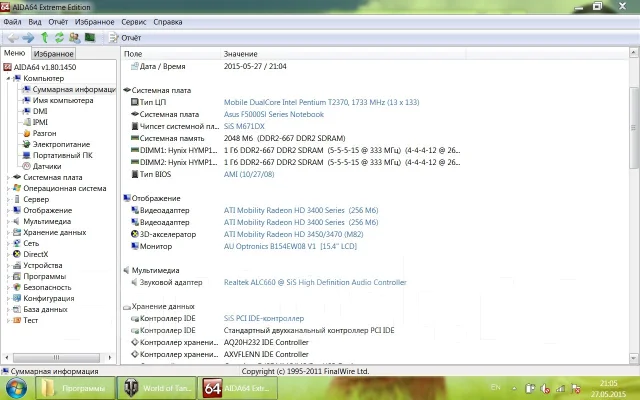Click the Безопасность shield icon
Viewport: 640px width, 400px height.
[x=17, y=287]
